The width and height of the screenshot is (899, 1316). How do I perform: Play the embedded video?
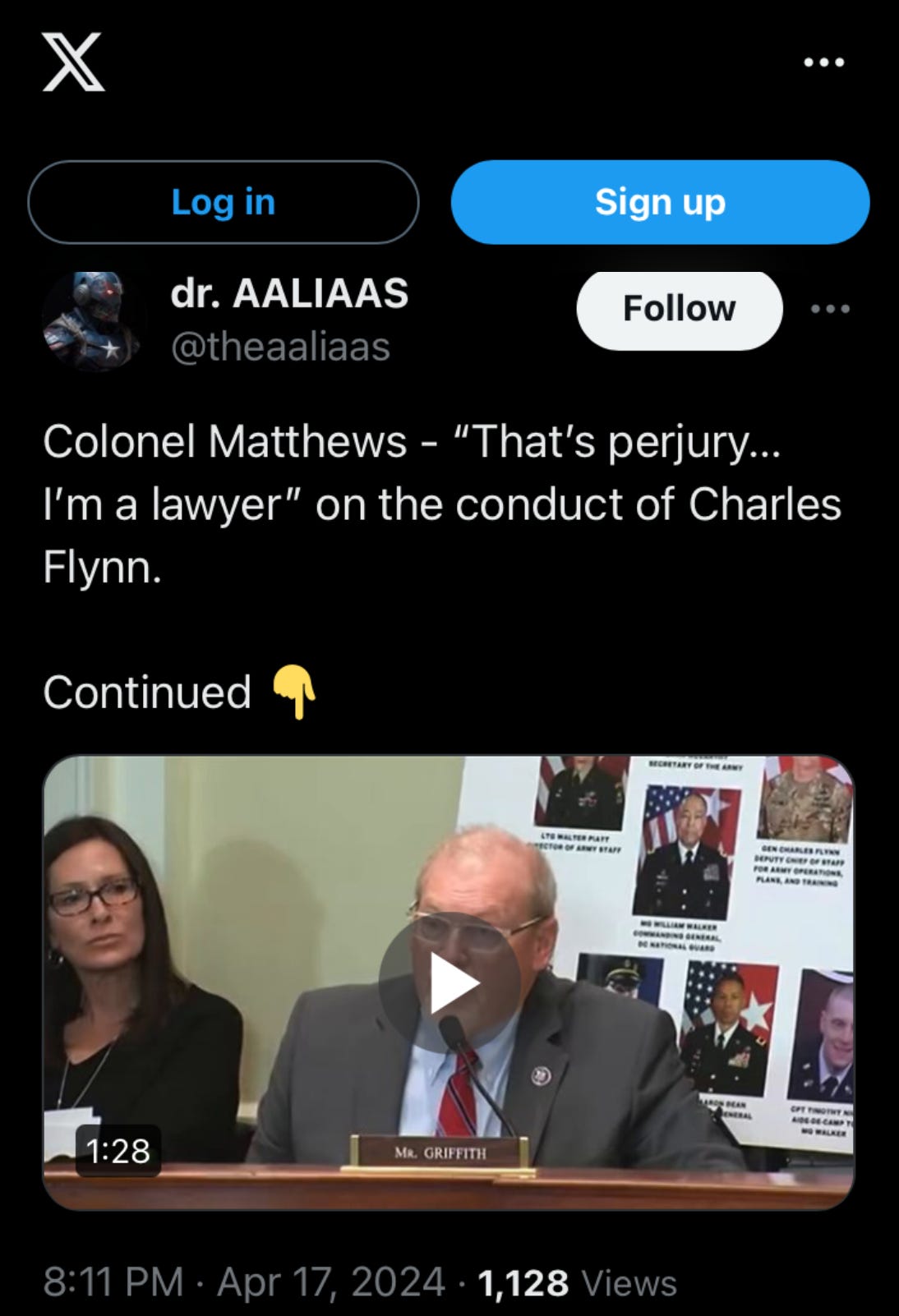(449, 982)
